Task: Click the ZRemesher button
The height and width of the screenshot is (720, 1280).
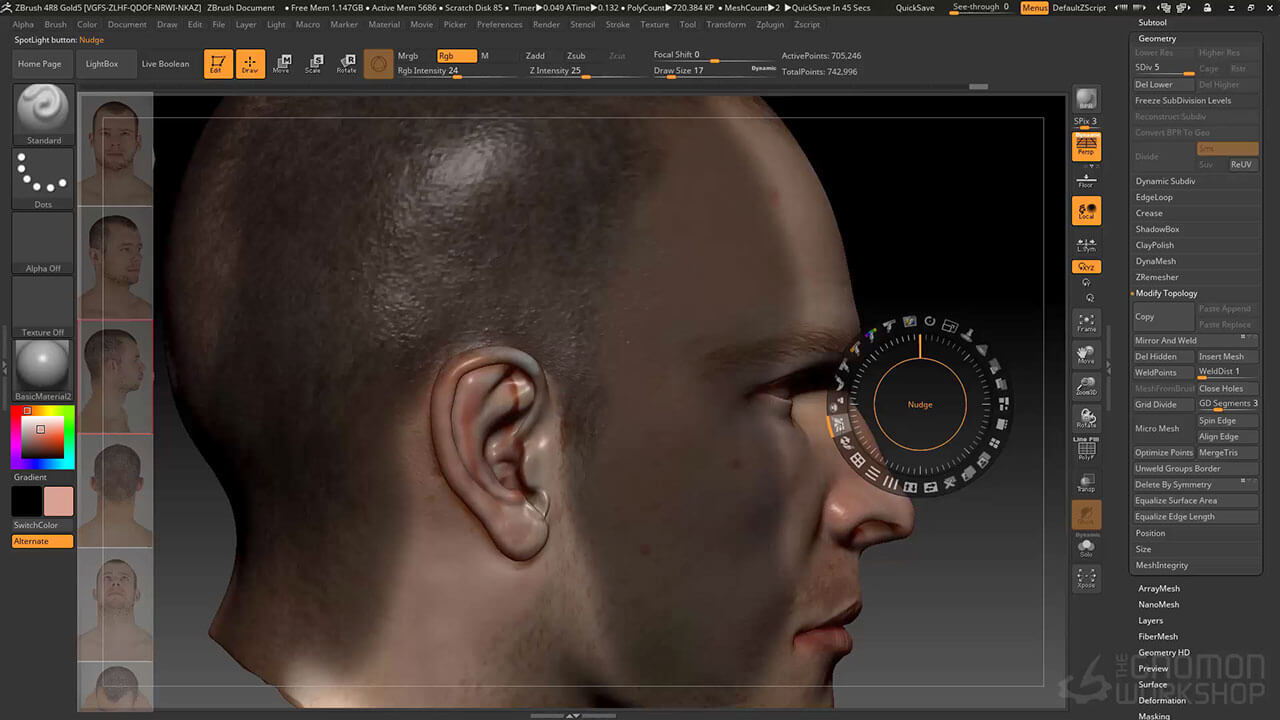Action: coord(1157,277)
